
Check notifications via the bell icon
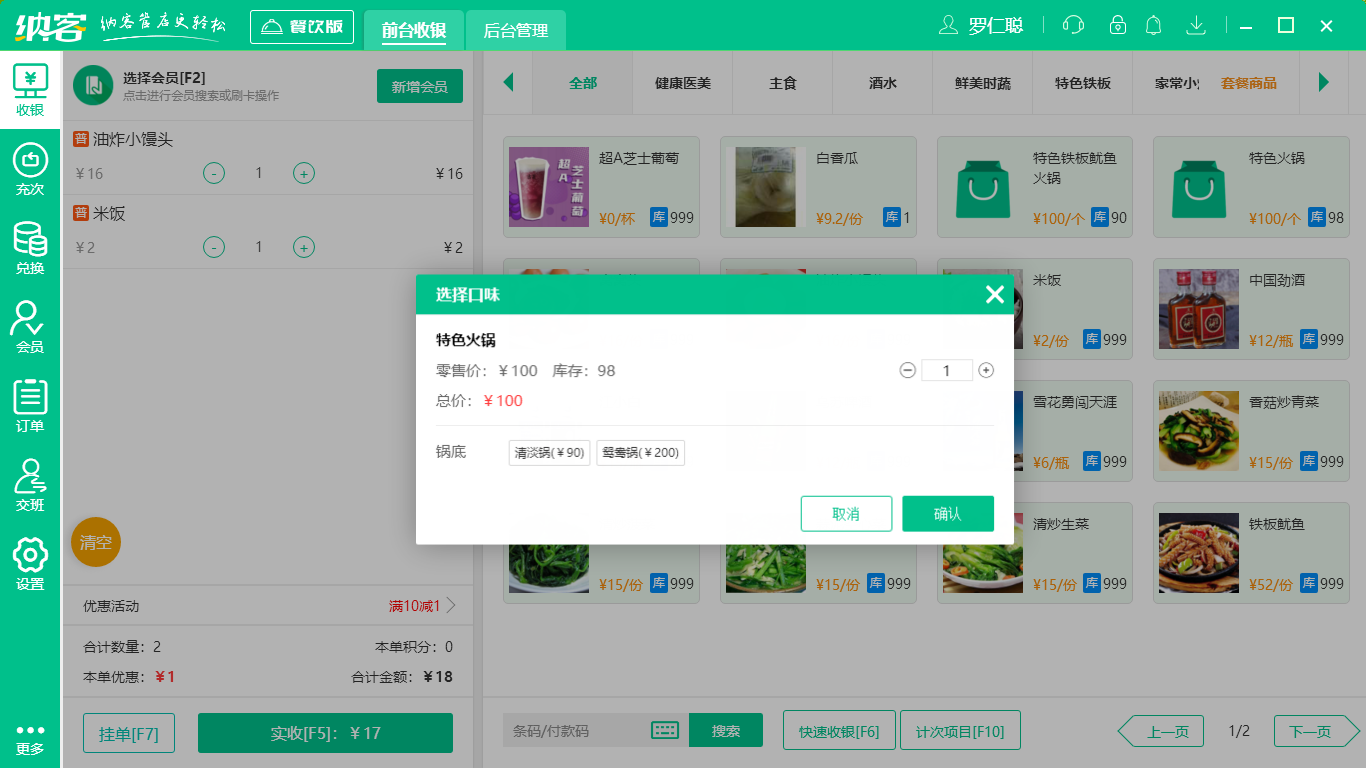[1153, 25]
